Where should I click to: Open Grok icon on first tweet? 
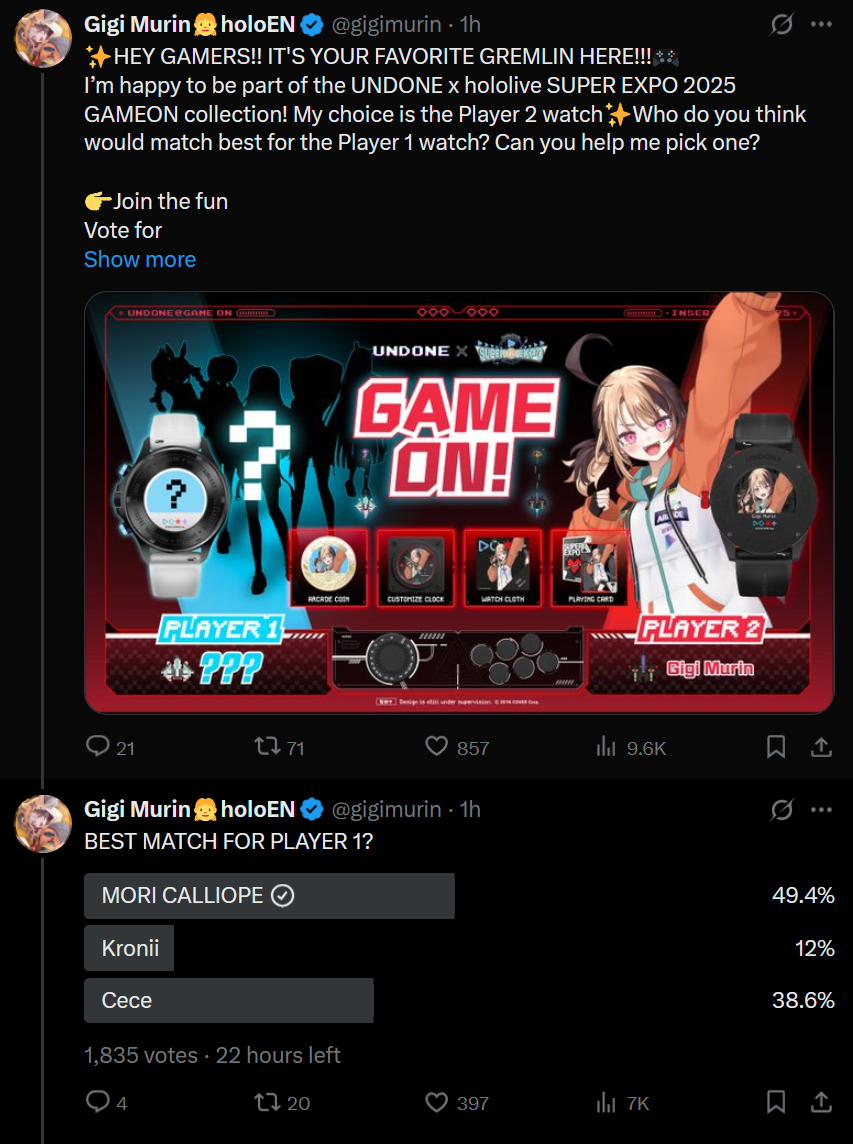click(782, 25)
